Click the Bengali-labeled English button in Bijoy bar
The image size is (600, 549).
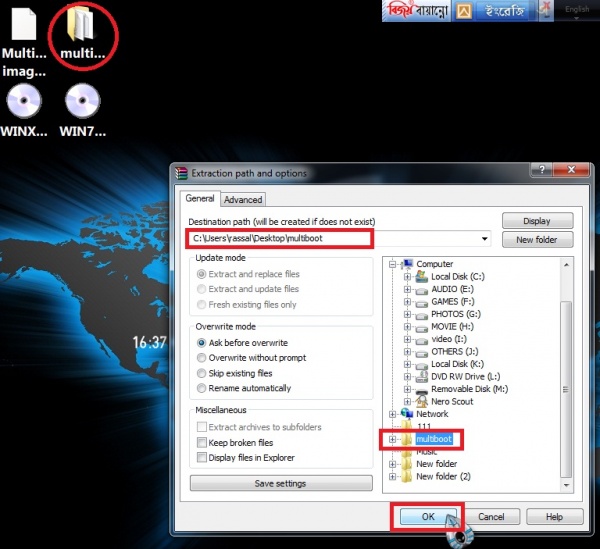point(504,11)
